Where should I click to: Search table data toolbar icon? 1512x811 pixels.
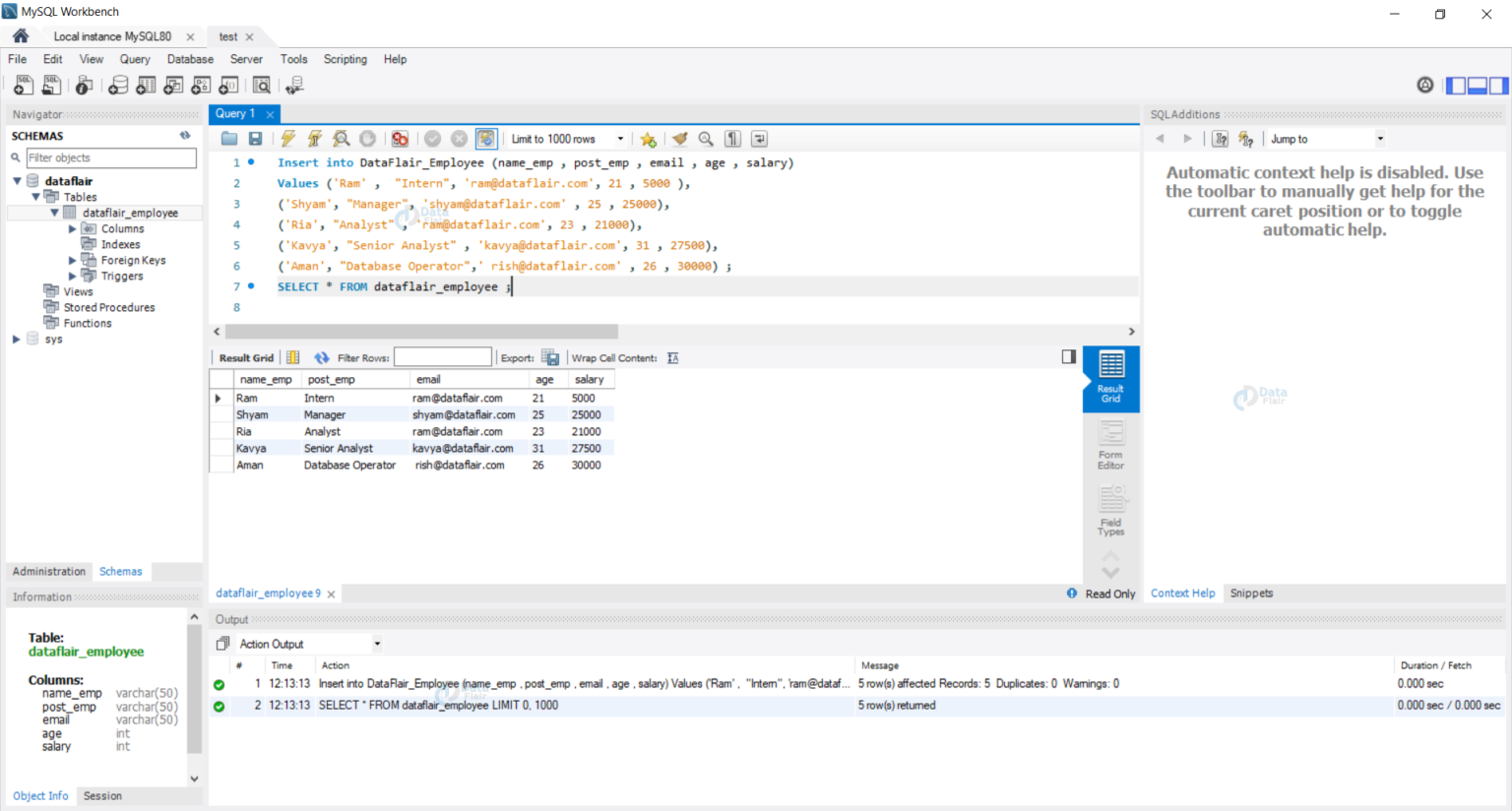tap(262, 86)
